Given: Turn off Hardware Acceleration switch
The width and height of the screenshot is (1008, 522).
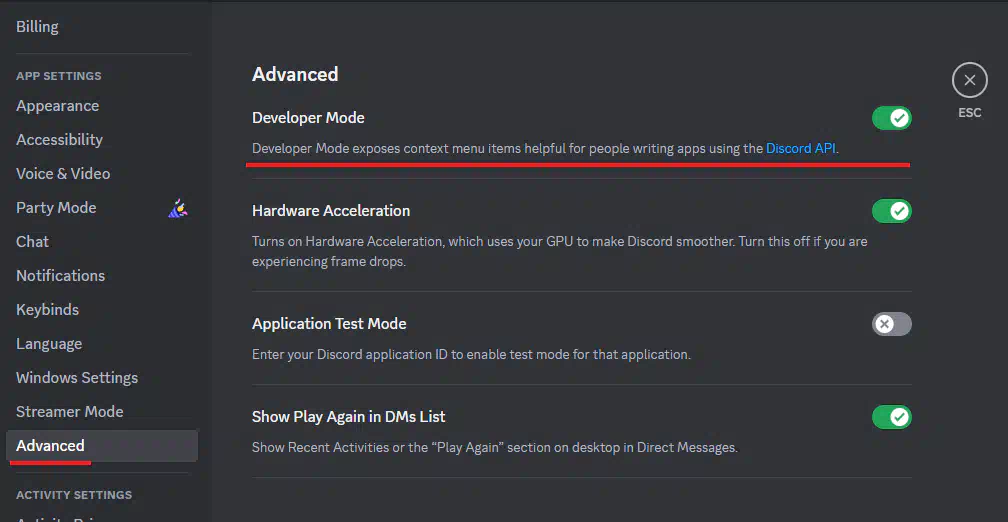Looking at the screenshot, I should pos(892,211).
